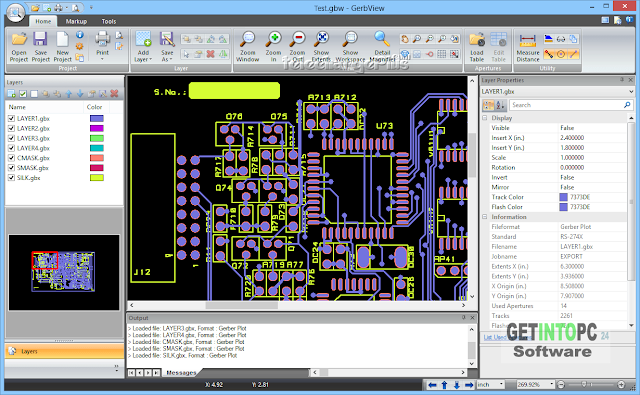
Task: Click red delete icon in Layers toolbar
Action: [x=114, y=94]
